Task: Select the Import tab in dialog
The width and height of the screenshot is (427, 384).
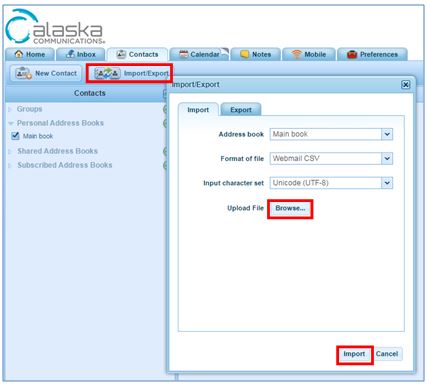Action: pyautogui.click(x=198, y=110)
